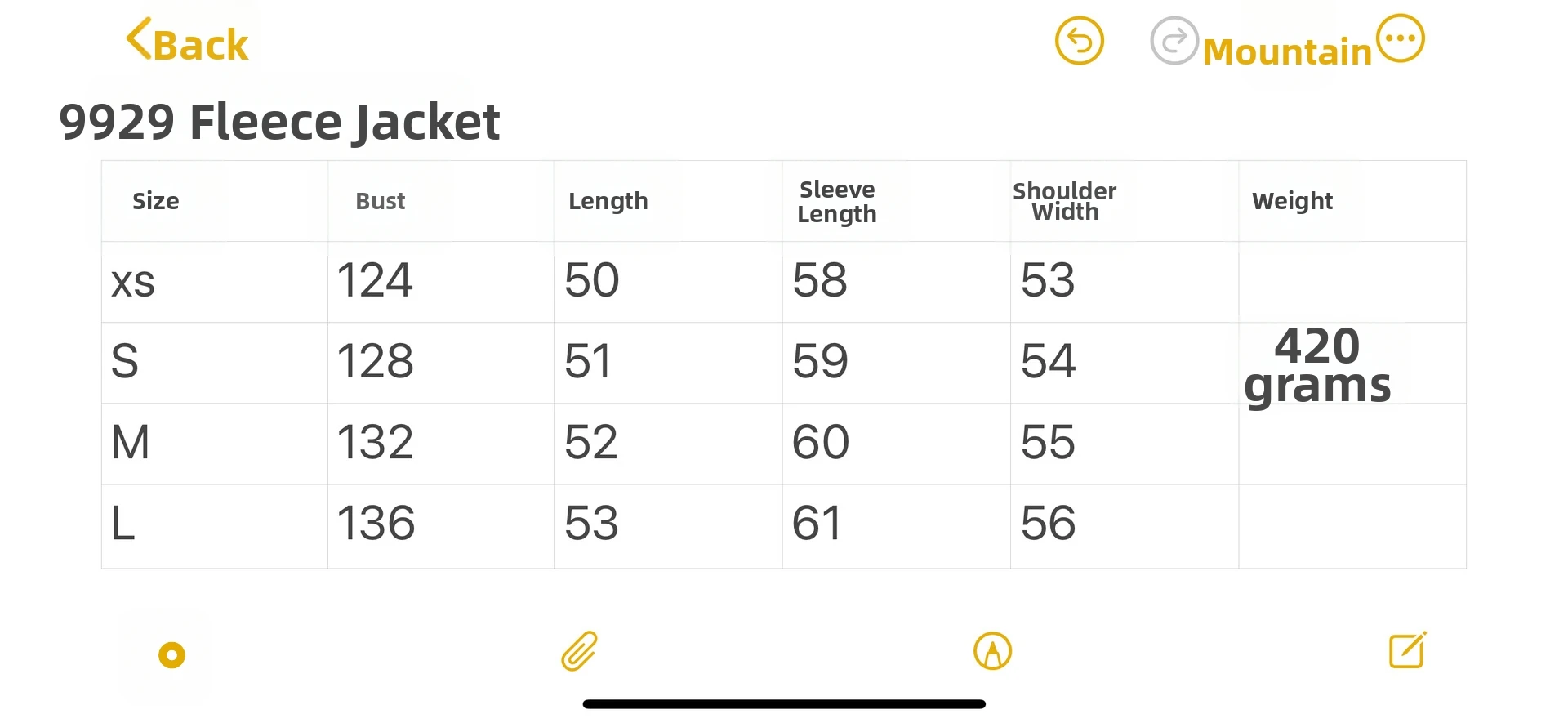Select the bust value 132 cell
Image resolution: width=1568 pixels, height=723 pixels.
click(440, 443)
